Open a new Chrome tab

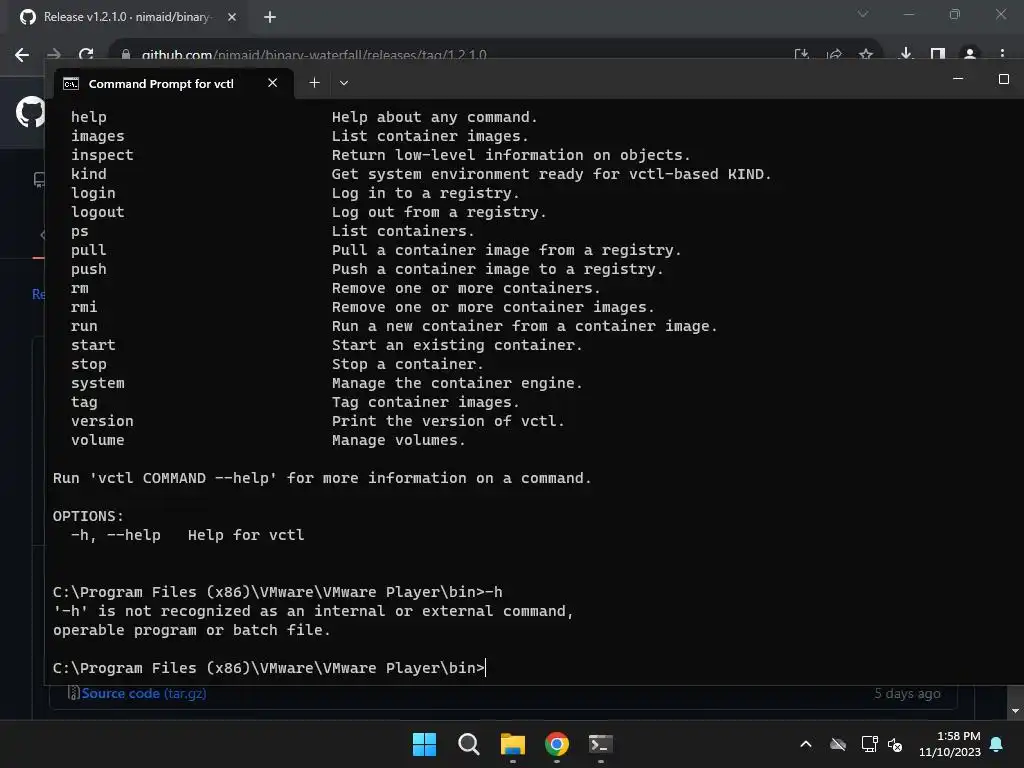(270, 17)
